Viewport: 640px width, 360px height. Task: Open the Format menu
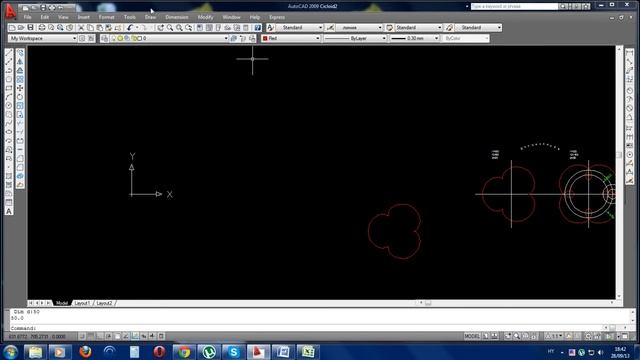click(x=107, y=17)
